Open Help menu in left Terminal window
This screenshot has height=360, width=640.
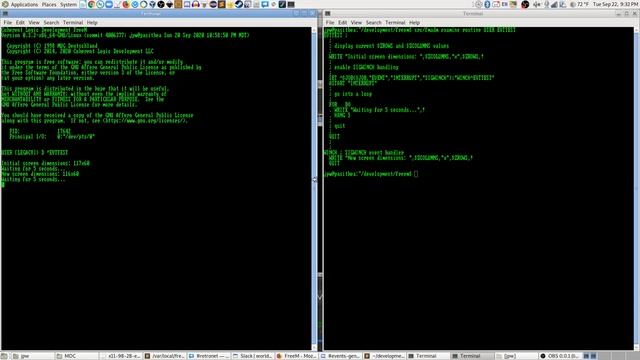tap(92, 22)
